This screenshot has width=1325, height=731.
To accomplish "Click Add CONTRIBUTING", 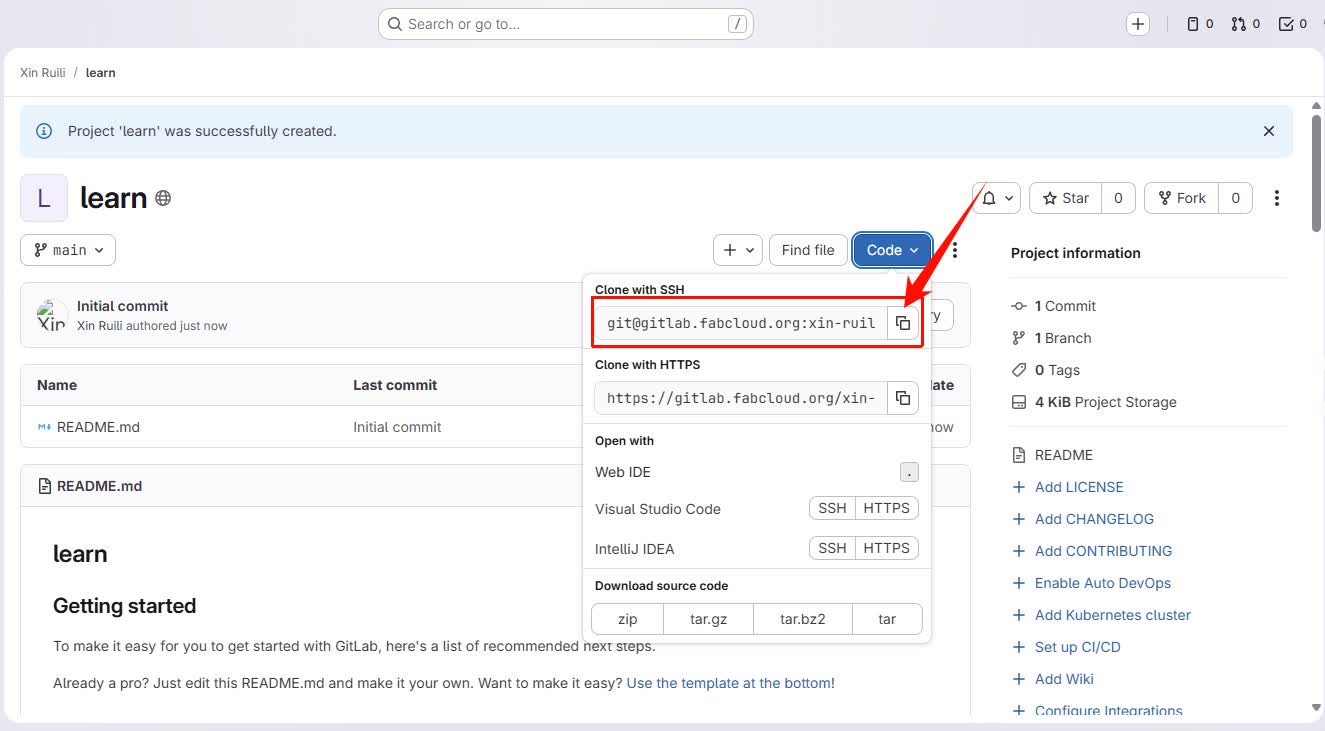I will pyautogui.click(x=1103, y=551).
